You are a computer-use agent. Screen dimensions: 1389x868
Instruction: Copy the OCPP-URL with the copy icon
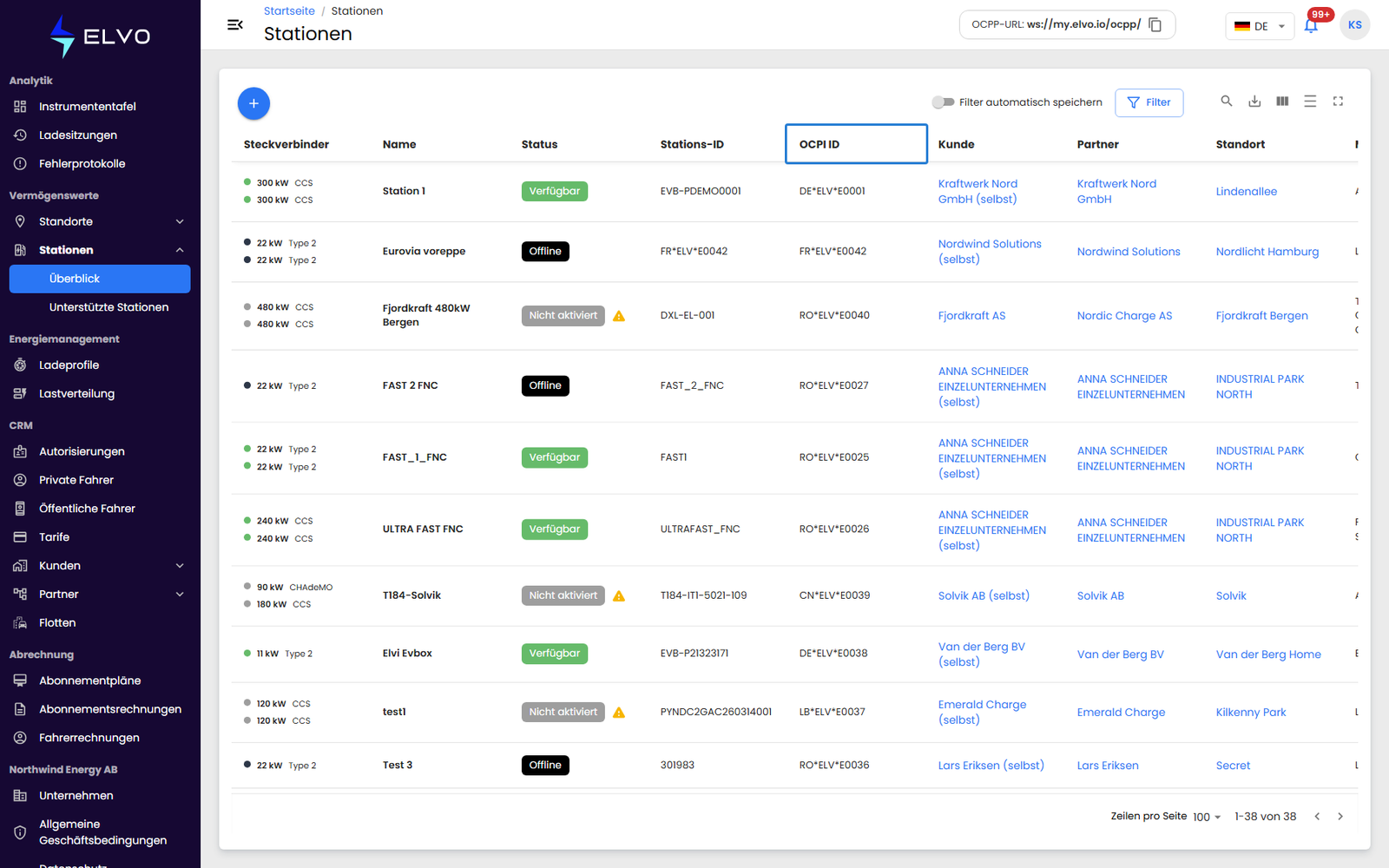point(1155,24)
